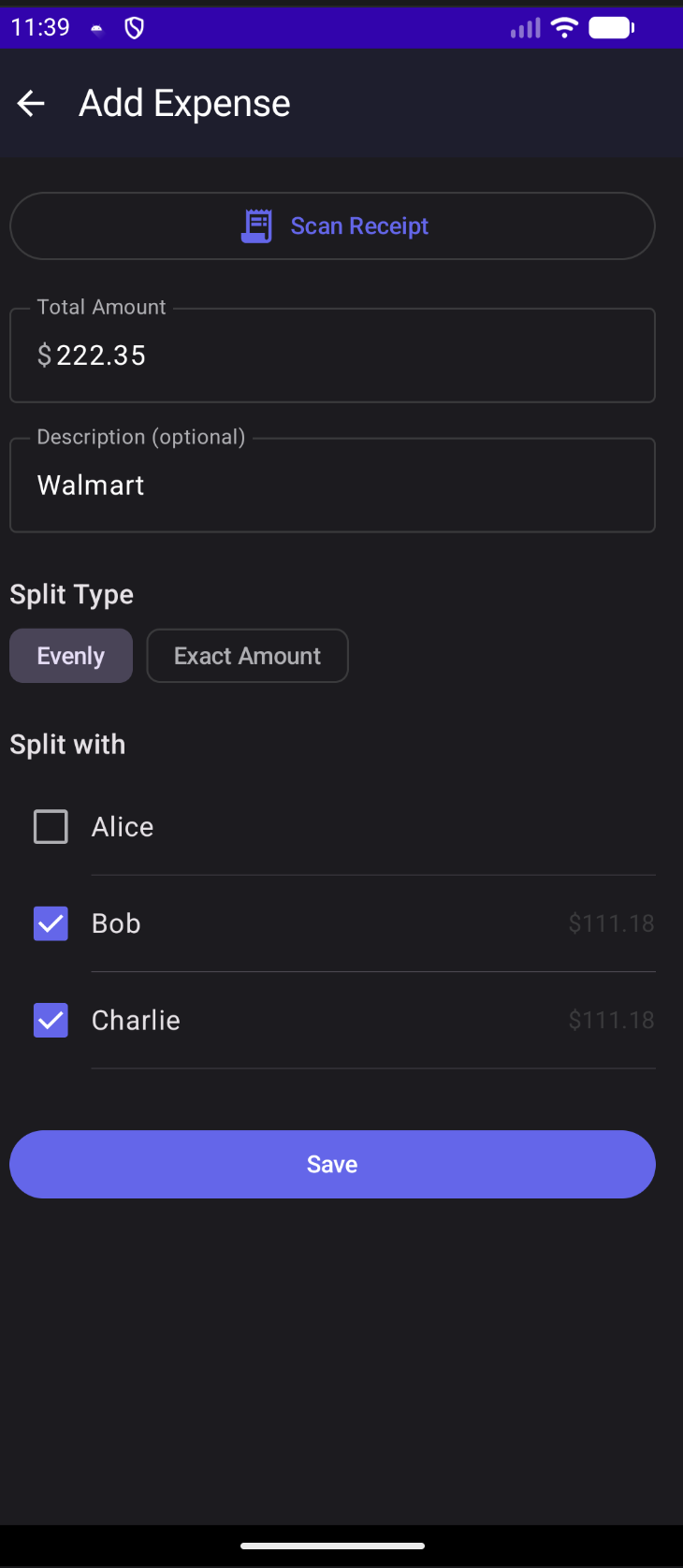Tap the cellular signal bars icon
This screenshot has width=683, height=1568.
[x=526, y=28]
